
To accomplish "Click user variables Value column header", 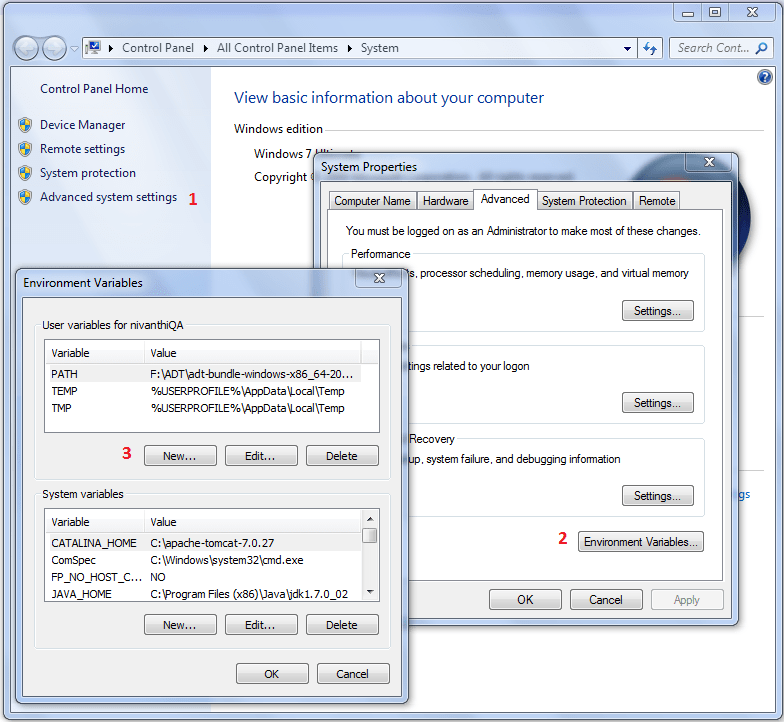I will tap(252, 353).
